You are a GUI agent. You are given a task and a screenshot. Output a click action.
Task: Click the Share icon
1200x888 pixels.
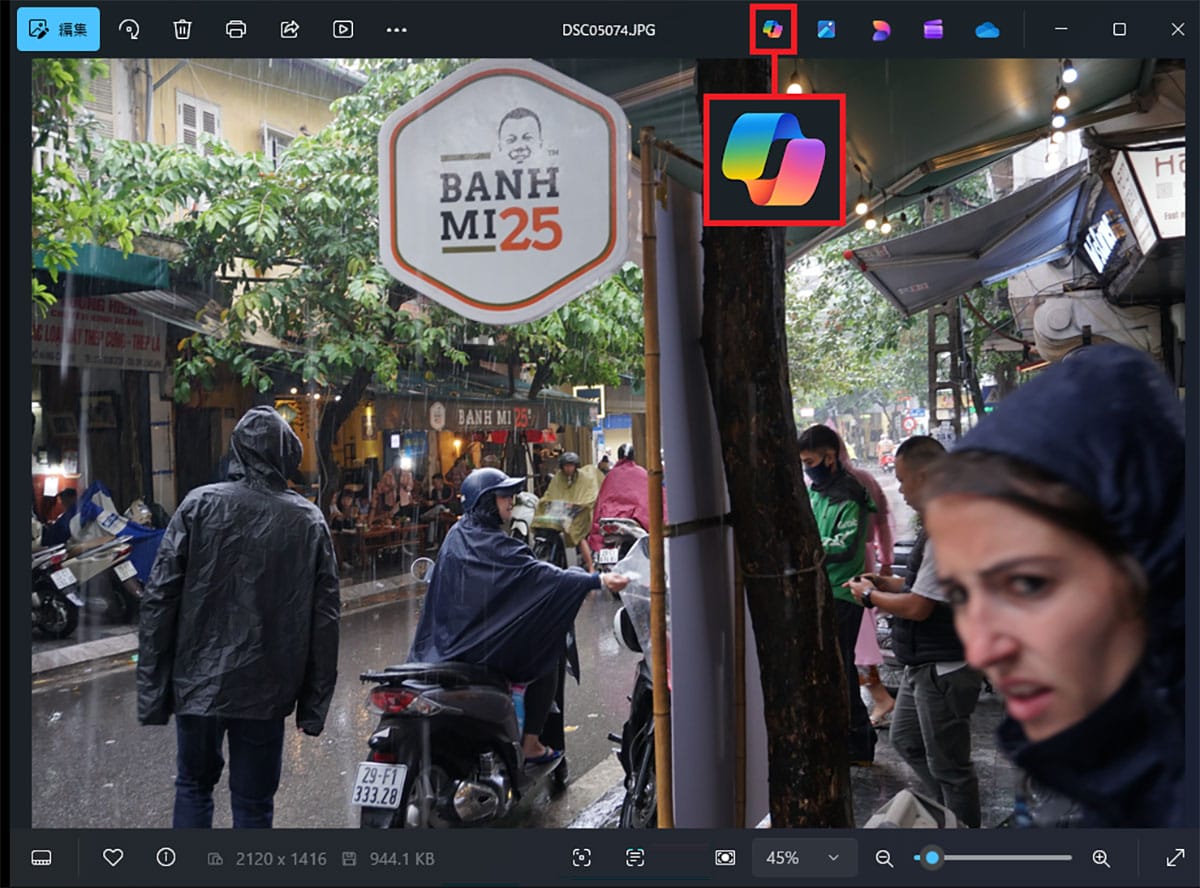(289, 29)
